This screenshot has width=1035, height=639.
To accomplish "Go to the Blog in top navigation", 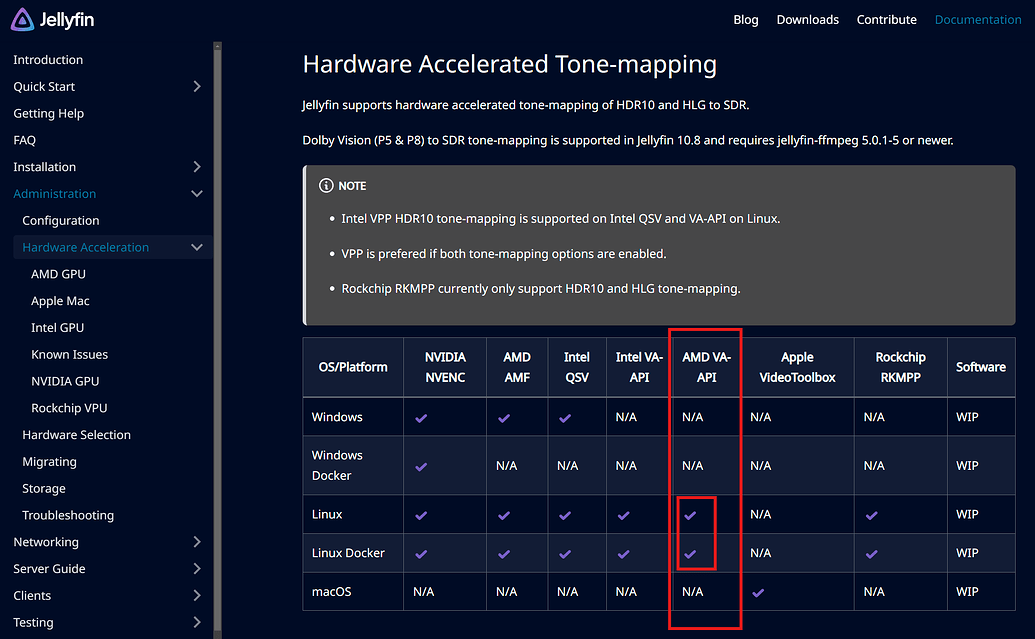I will [745, 20].
